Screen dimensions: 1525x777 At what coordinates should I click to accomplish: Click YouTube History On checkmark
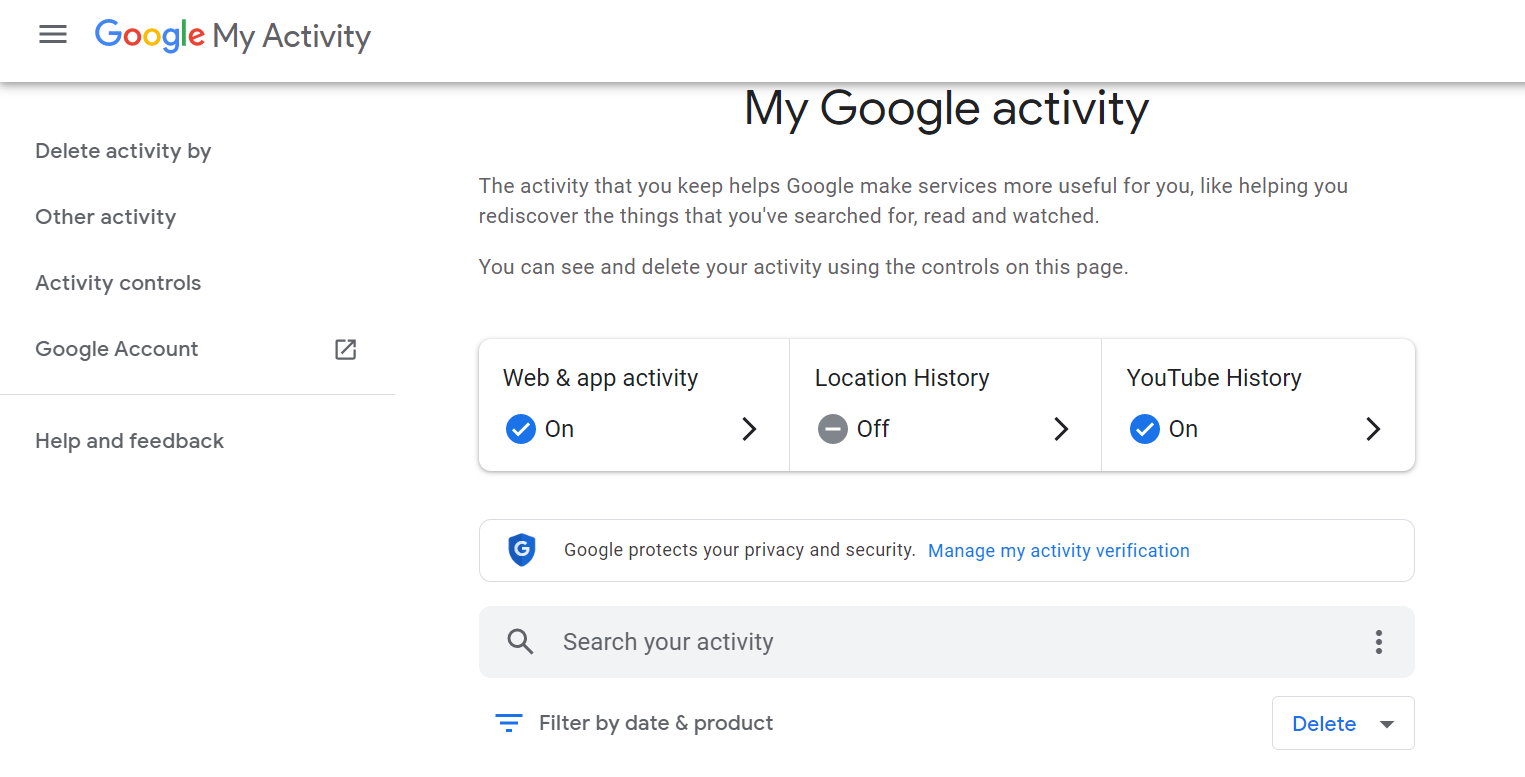click(1144, 429)
